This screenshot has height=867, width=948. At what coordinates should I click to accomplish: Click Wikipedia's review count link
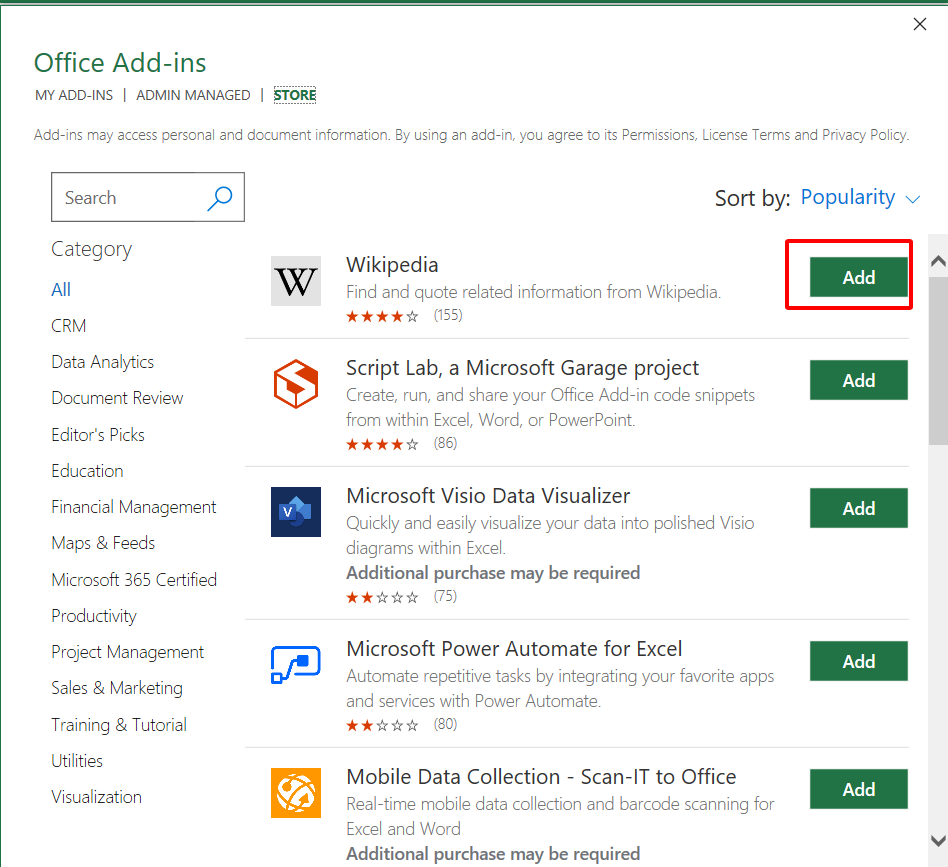click(446, 314)
